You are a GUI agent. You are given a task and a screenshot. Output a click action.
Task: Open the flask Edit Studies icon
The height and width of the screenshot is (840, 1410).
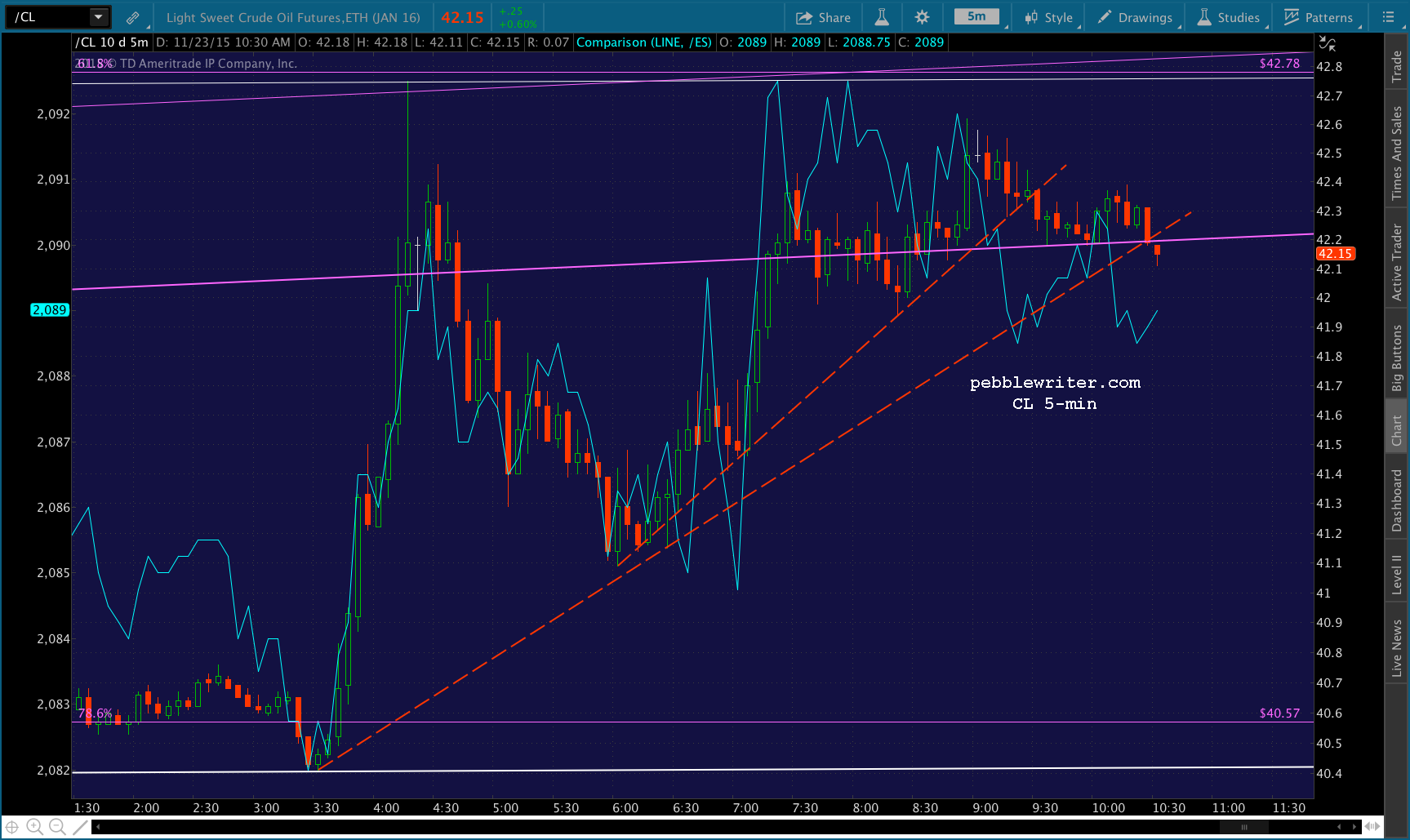pyautogui.click(x=882, y=17)
